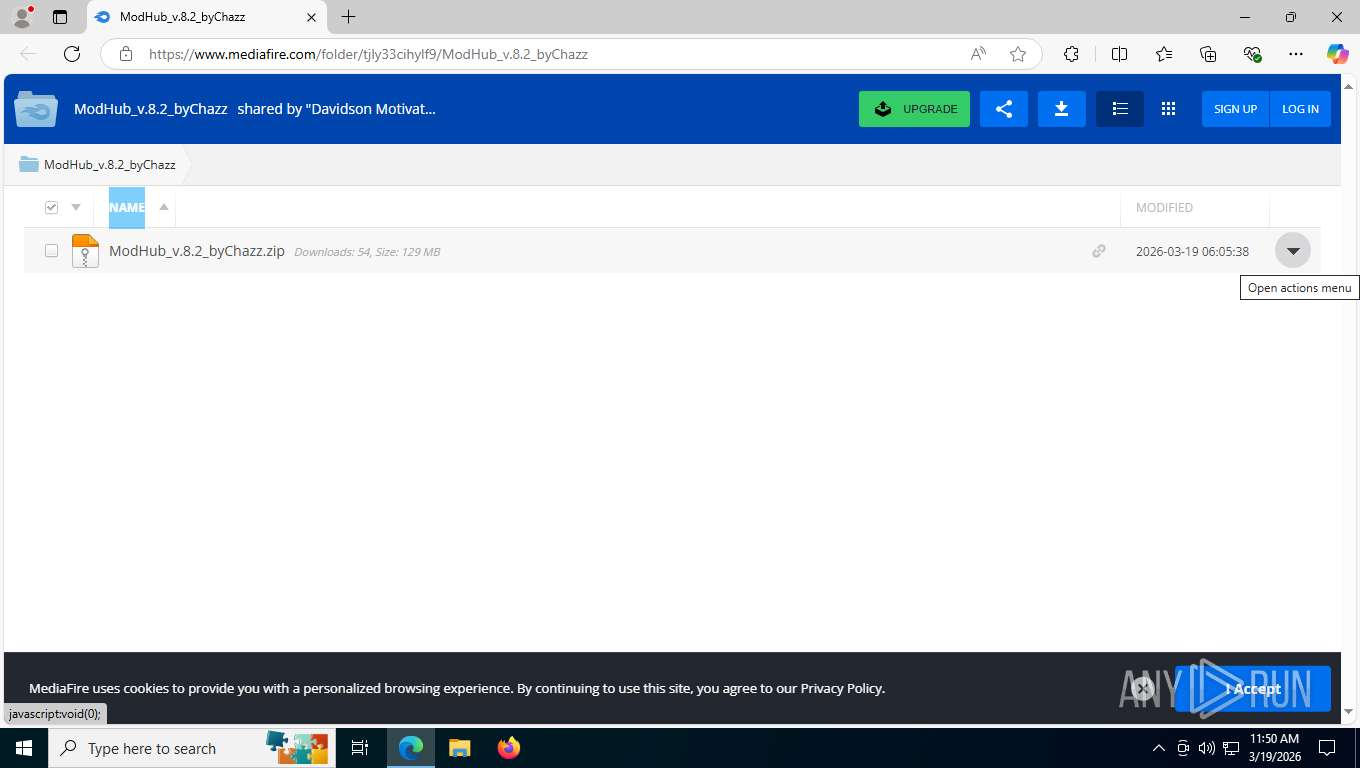This screenshot has width=1360, height=768.
Task: Open the volume control tray icon
Action: (x=1207, y=748)
